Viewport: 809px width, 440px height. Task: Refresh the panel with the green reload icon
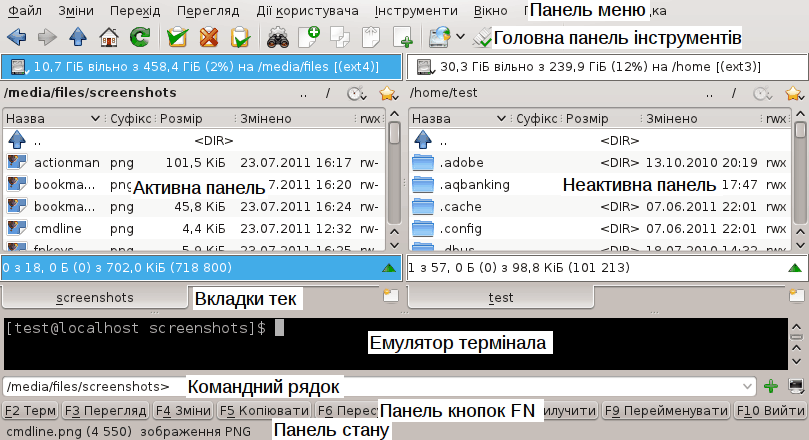click(140, 38)
